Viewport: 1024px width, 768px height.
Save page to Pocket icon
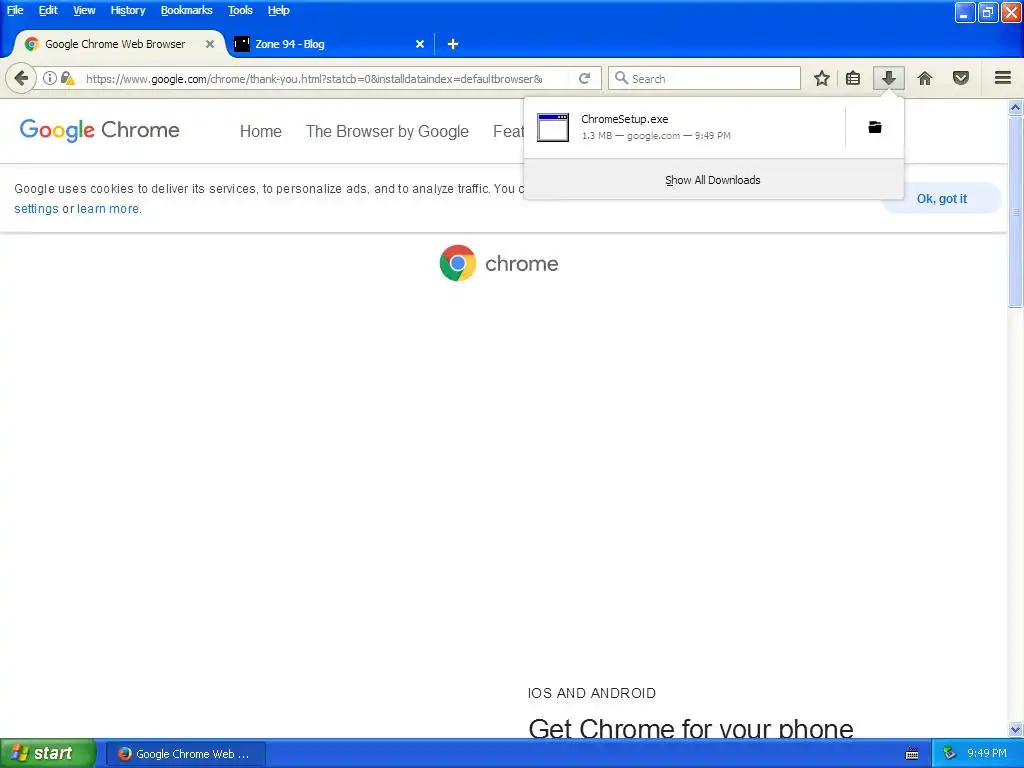tap(961, 78)
